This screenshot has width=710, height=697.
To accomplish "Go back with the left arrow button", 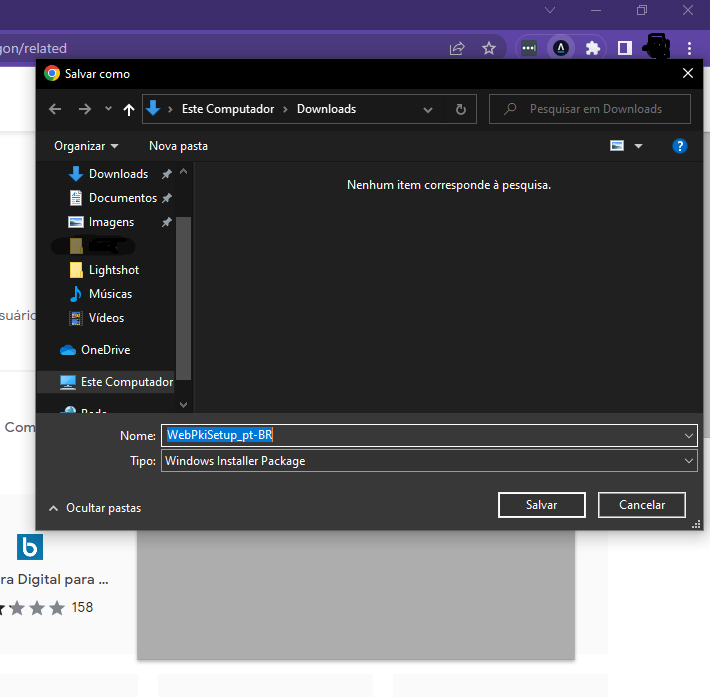I will 55,109.
